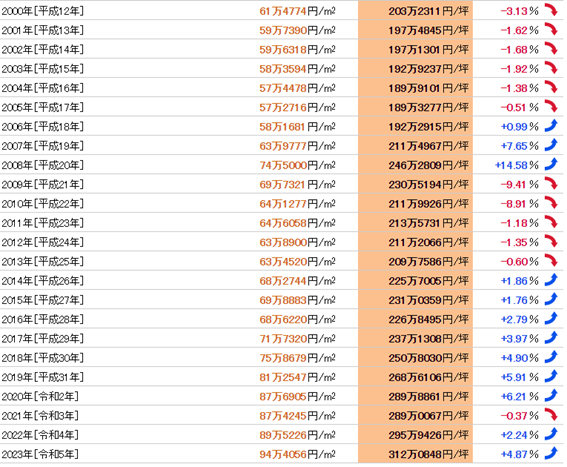
Task: Click the blue up arrow for 2019年
Action: tap(551, 377)
